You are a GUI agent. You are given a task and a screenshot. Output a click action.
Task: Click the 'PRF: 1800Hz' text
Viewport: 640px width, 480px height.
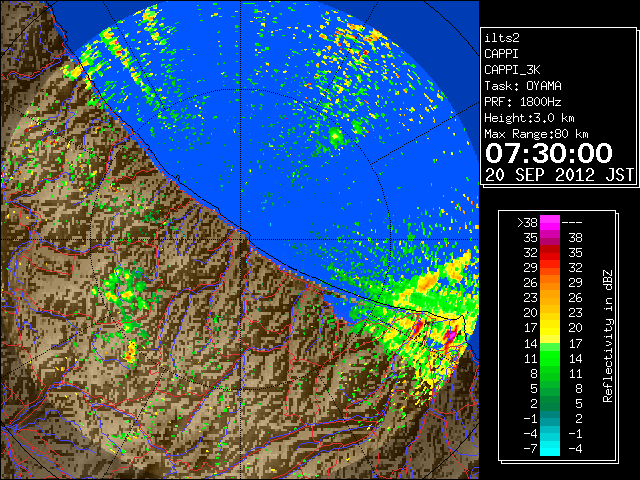pyautogui.click(x=523, y=102)
